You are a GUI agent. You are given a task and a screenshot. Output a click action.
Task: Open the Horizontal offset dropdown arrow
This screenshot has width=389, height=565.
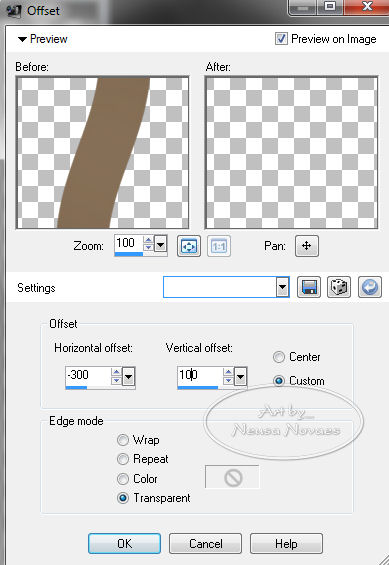[129, 377]
